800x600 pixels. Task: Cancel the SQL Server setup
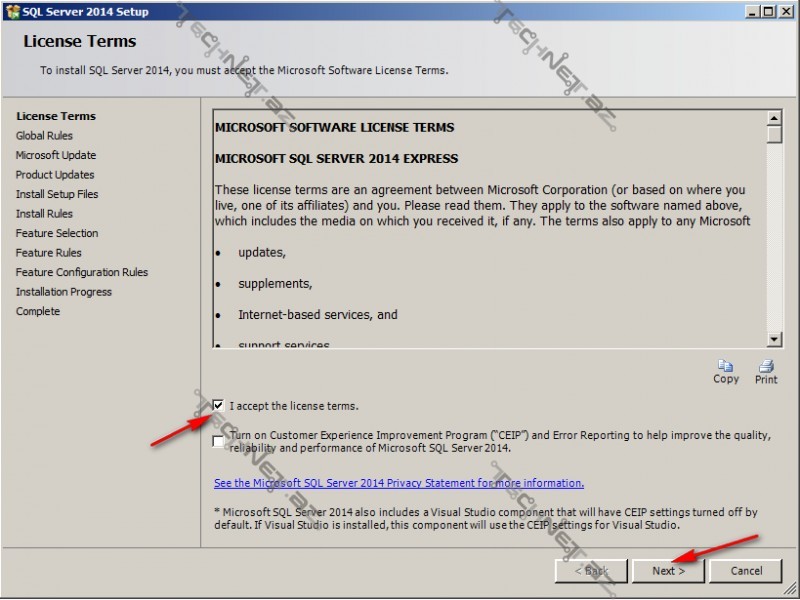point(746,571)
